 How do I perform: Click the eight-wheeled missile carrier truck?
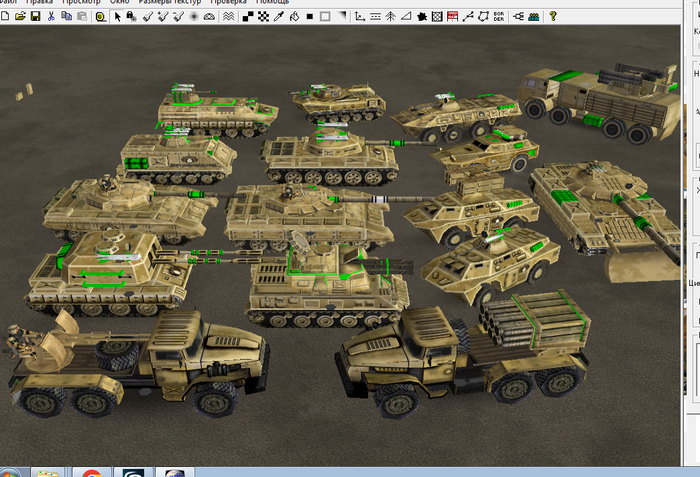click(600, 103)
